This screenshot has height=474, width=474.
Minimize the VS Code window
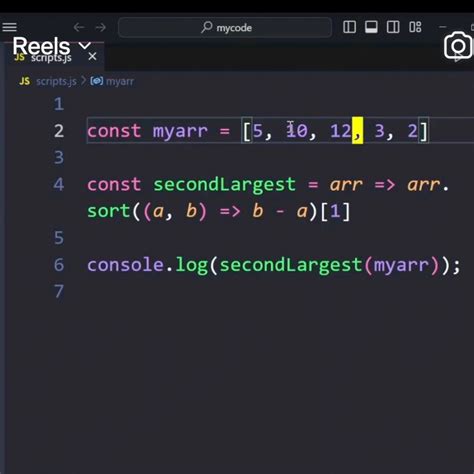[x=443, y=27]
